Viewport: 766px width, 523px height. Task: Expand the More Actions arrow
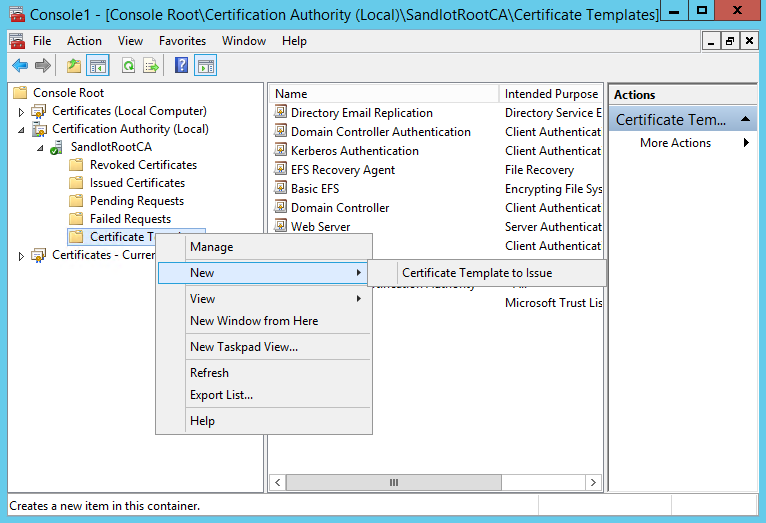746,143
